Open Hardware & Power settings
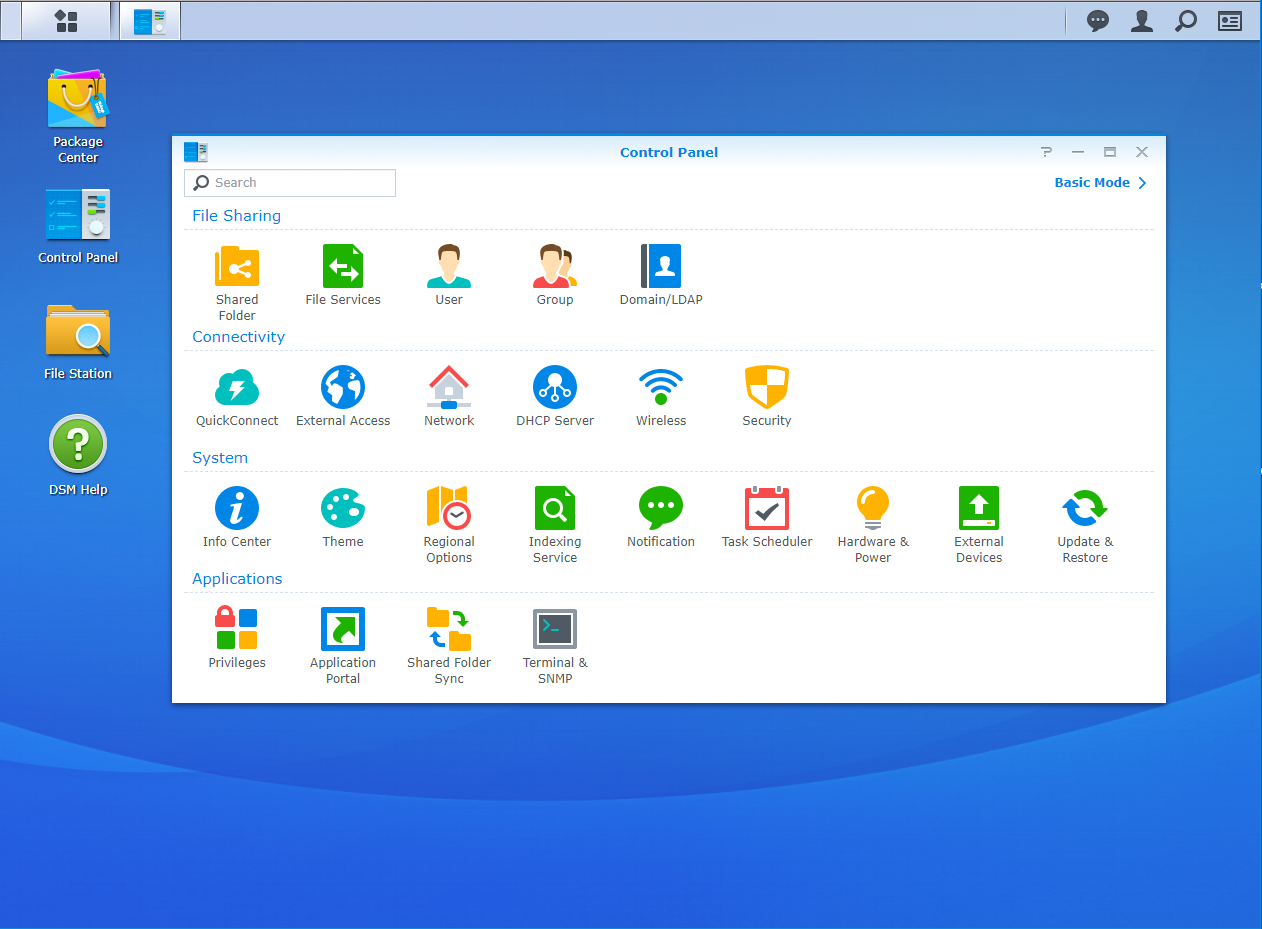This screenshot has height=929, width=1262. [873, 509]
